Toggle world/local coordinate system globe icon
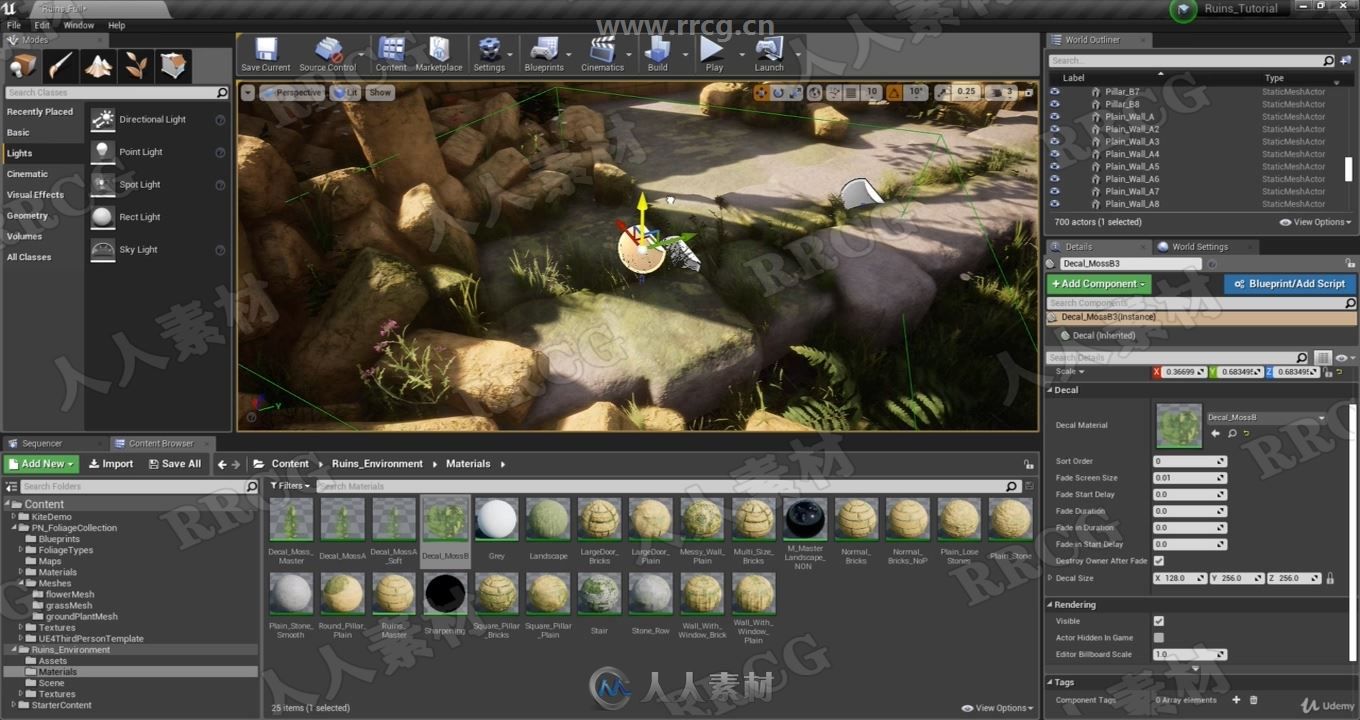1360x720 pixels. tap(815, 92)
